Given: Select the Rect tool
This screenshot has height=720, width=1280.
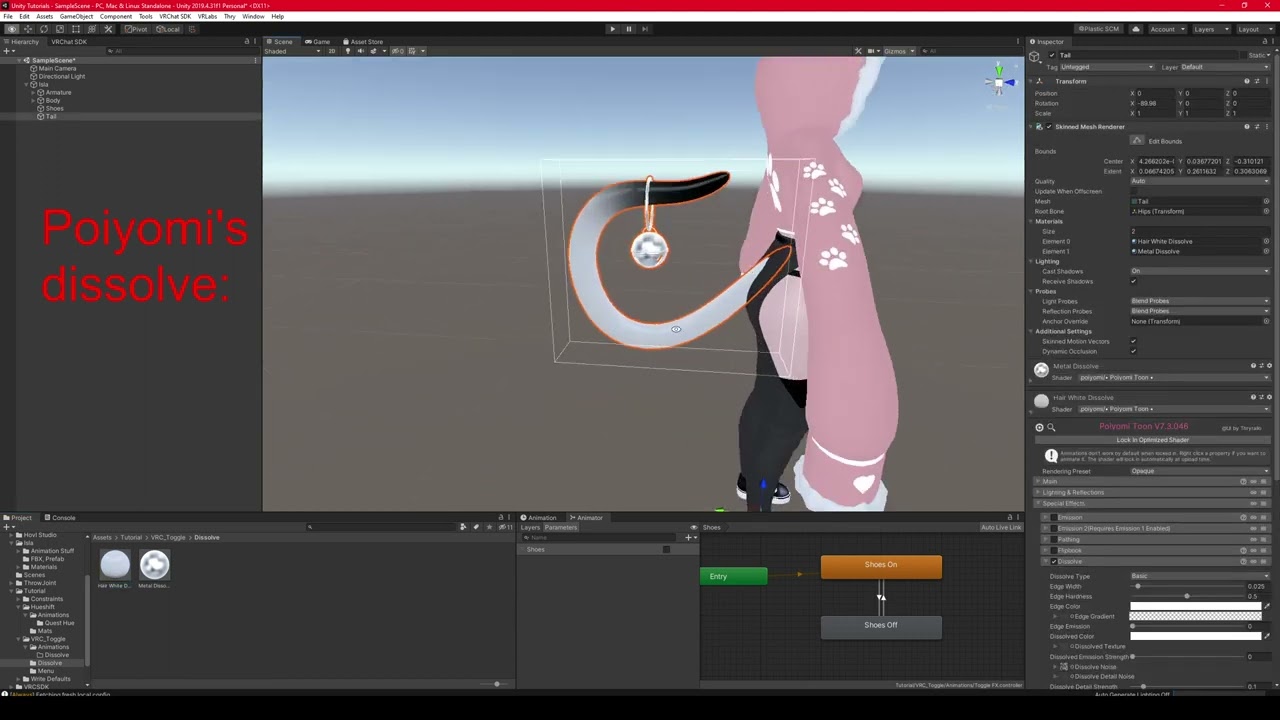Looking at the screenshot, I should coord(75,29).
